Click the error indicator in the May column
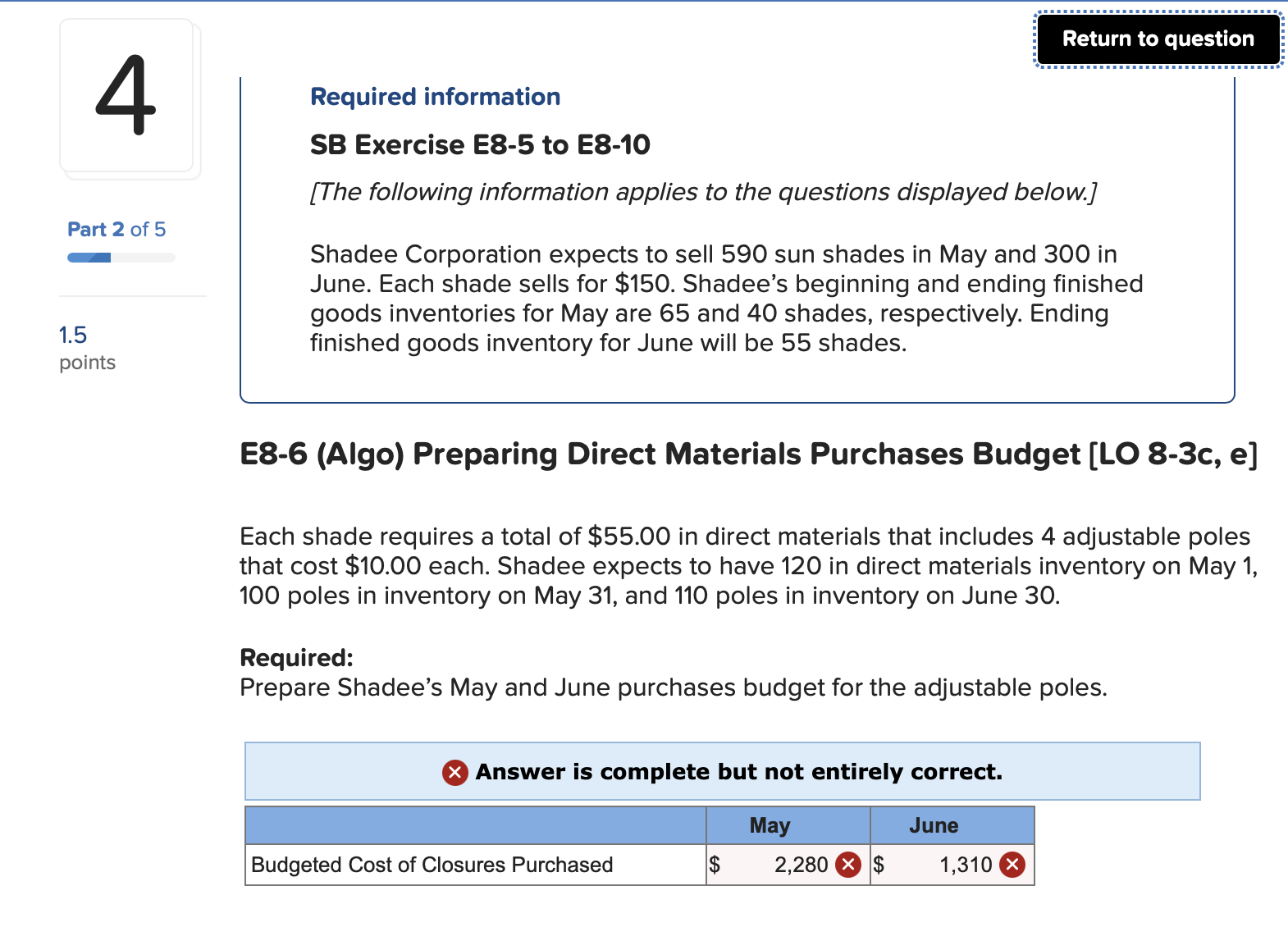 coord(847,864)
